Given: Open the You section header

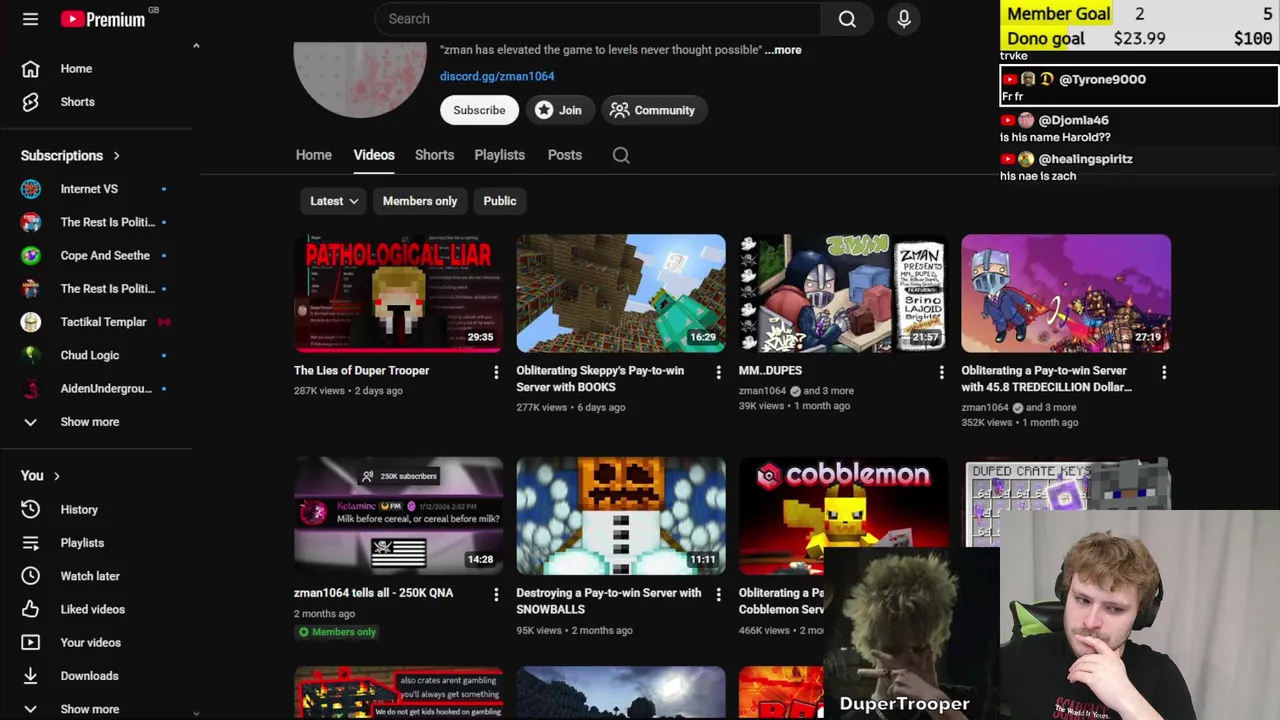Looking at the screenshot, I should (41, 476).
